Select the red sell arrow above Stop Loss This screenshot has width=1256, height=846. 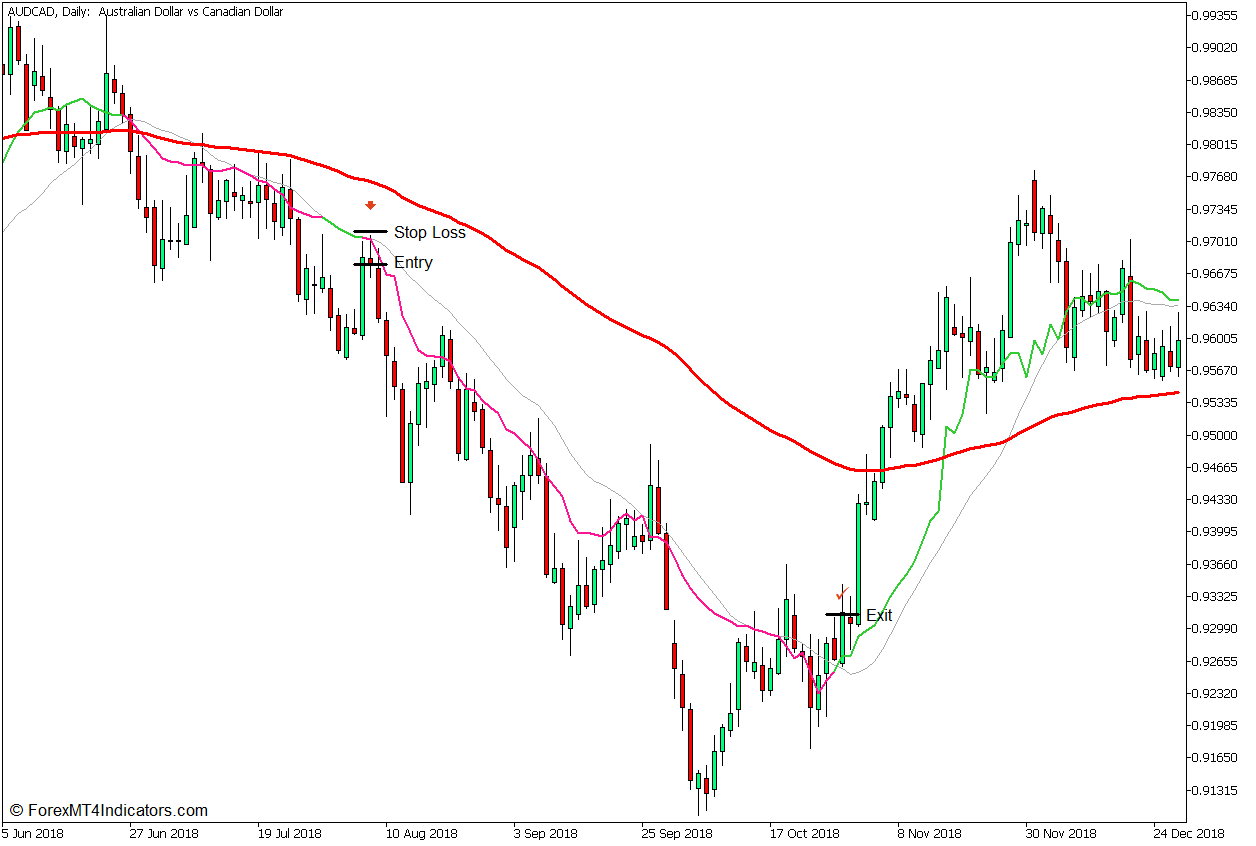[371, 203]
